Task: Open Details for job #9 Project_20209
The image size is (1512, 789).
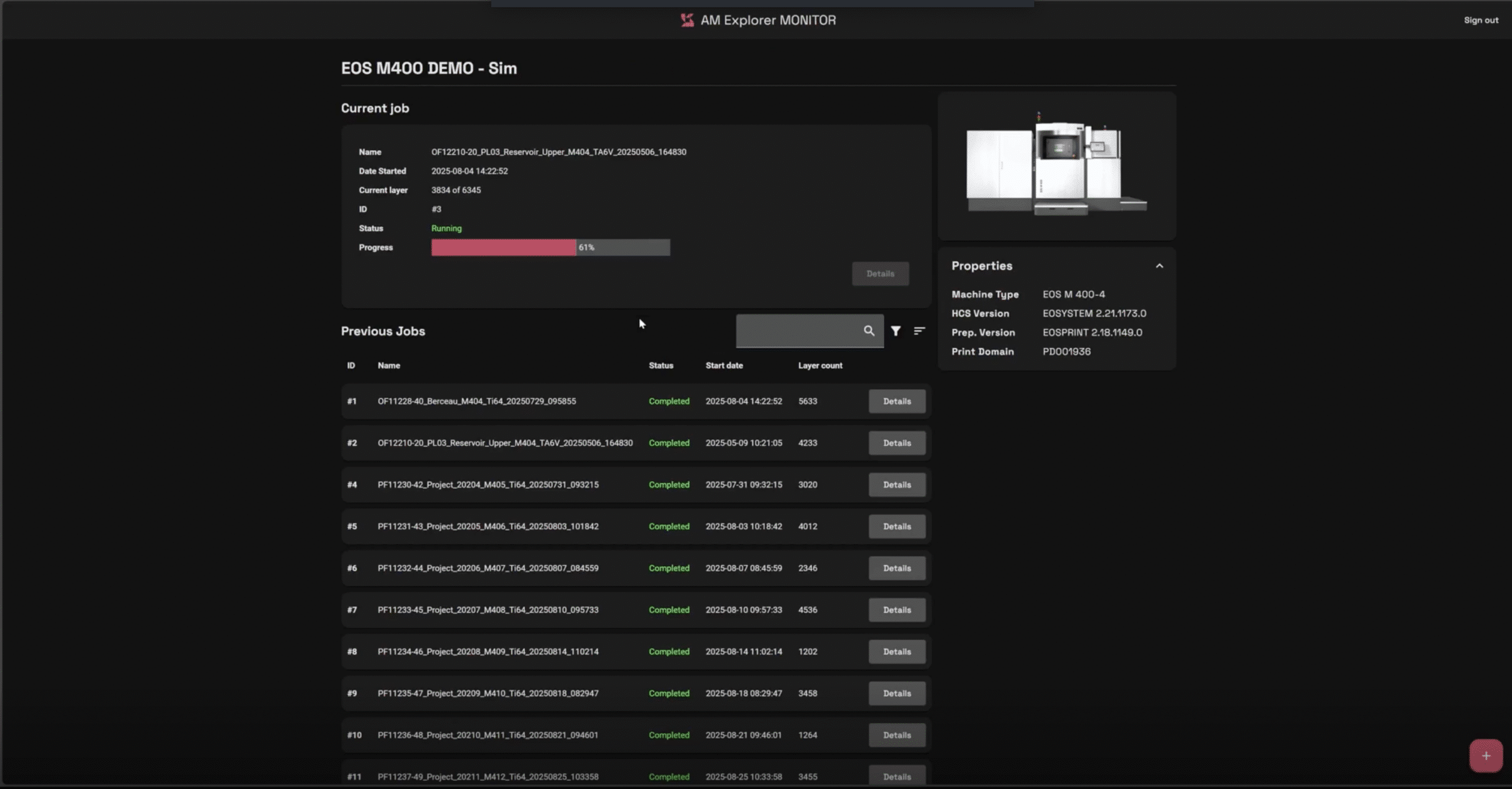Action: [897, 693]
